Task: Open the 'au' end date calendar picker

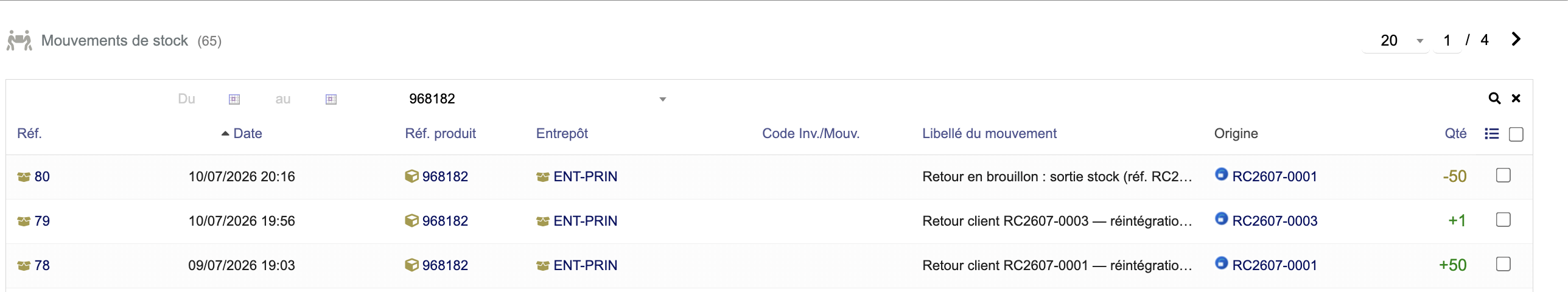Action: [331, 99]
